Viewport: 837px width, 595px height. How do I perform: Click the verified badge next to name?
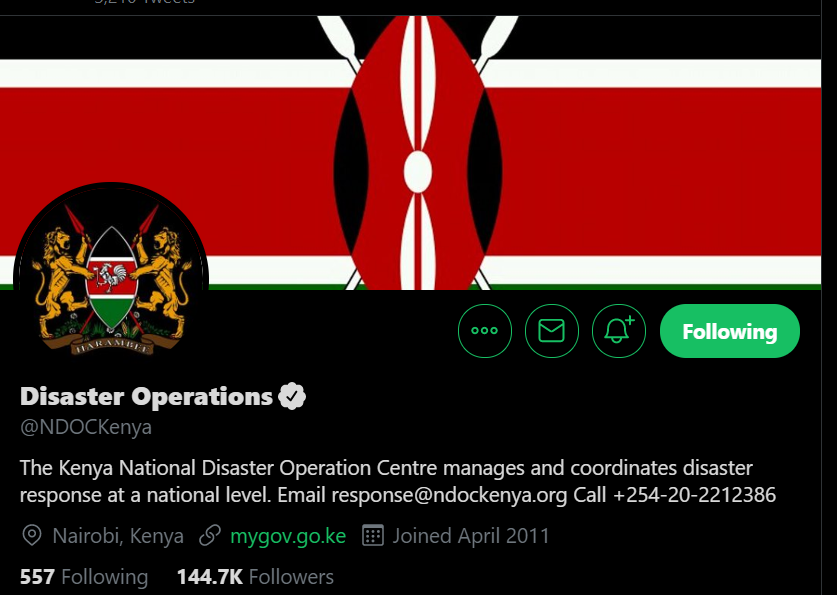[292, 396]
